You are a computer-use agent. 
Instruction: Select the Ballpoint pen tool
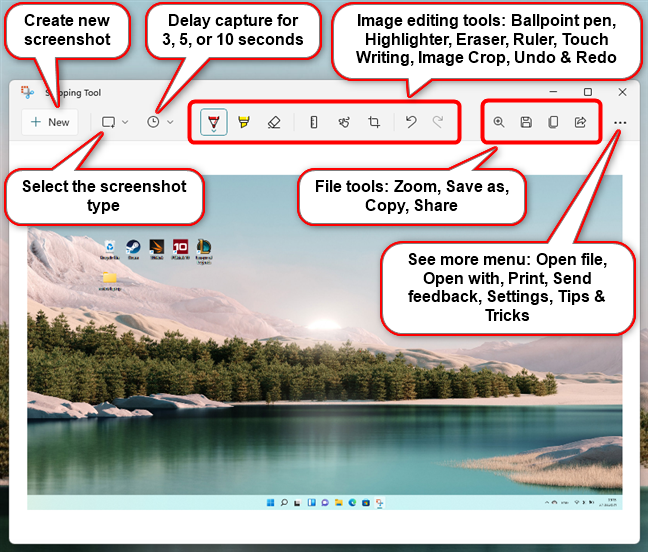[214, 122]
